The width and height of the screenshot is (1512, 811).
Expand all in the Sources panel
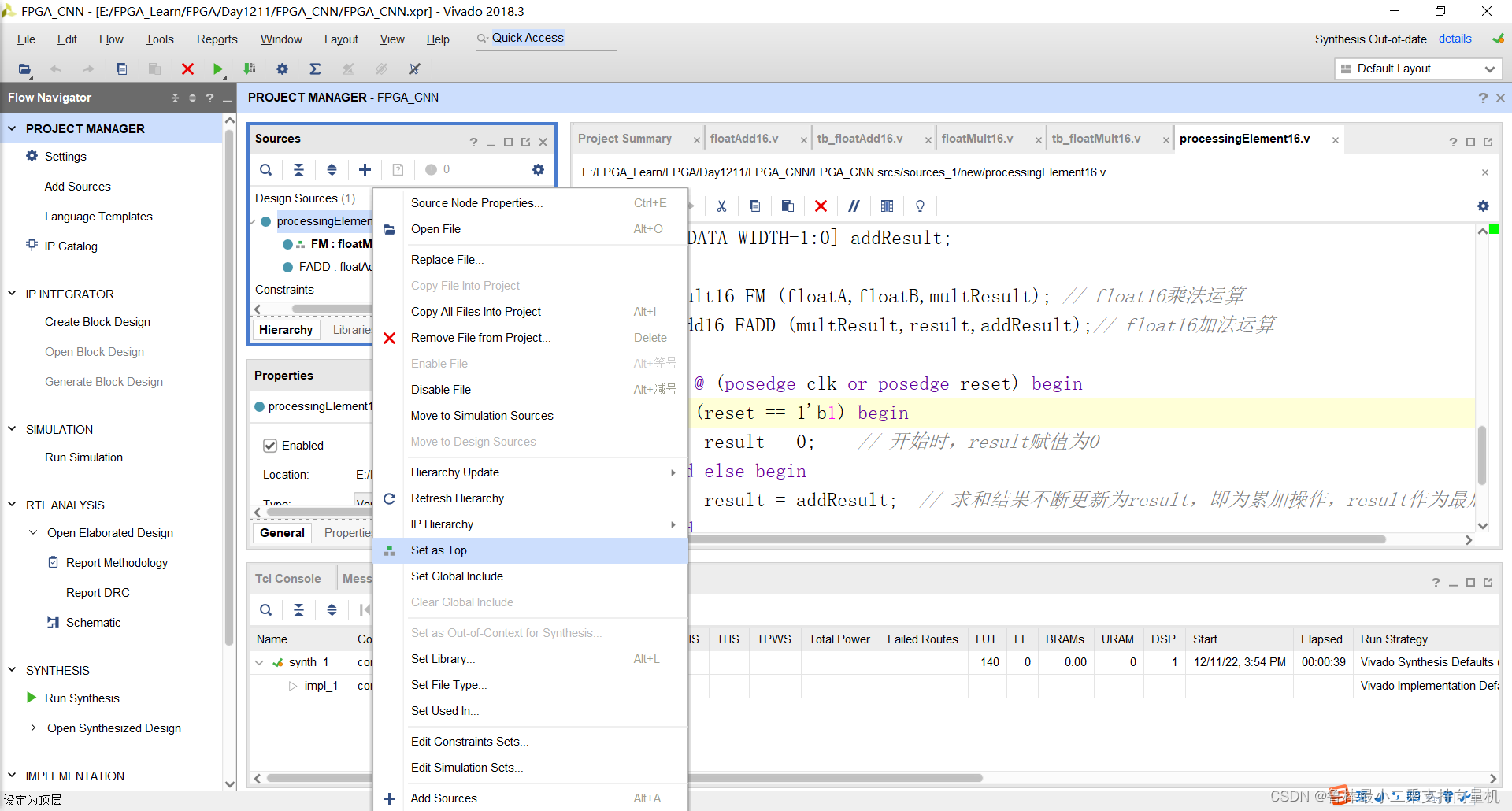tap(332, 169)
